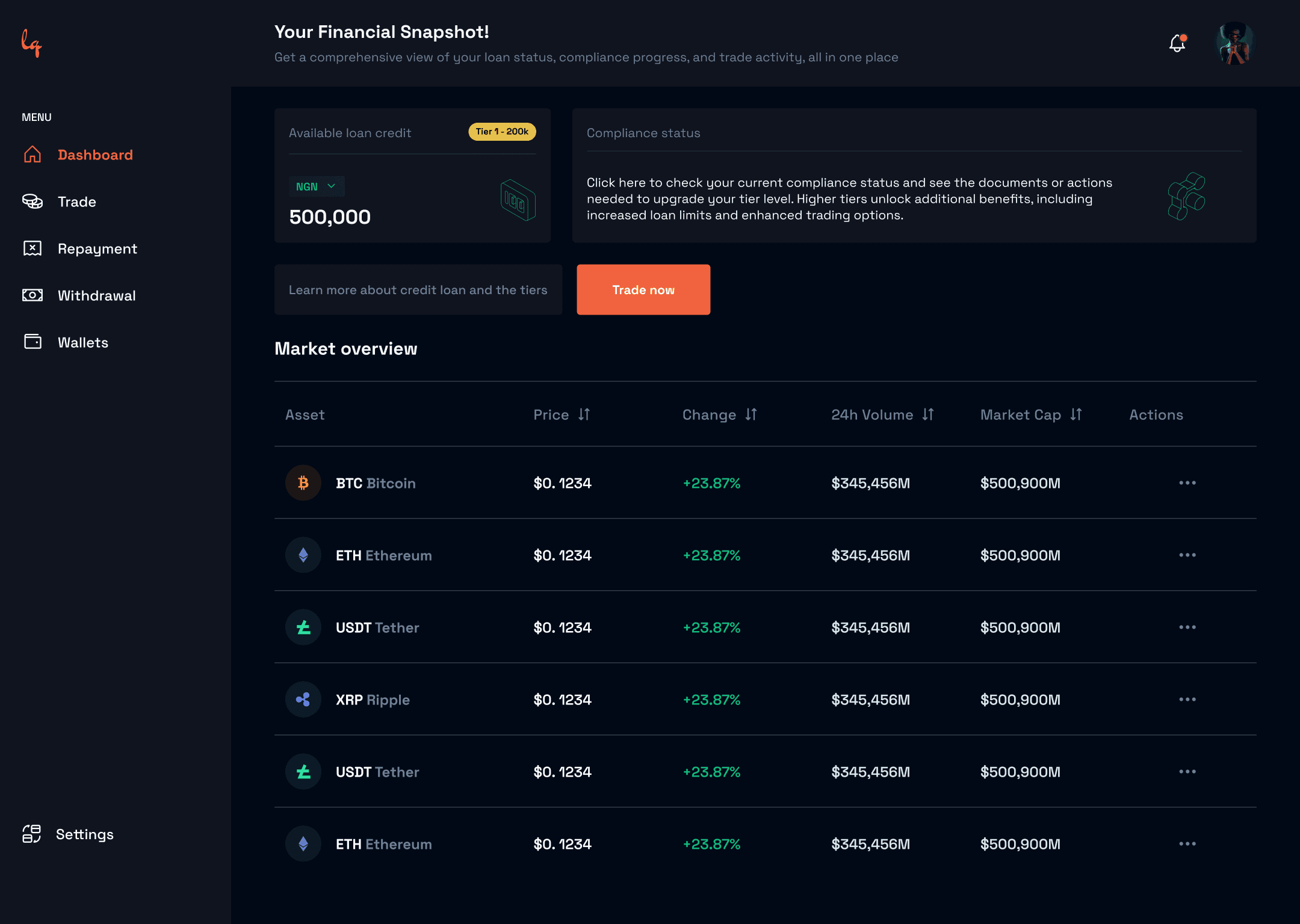Open Repayment in the sidebar

[97, 248]
